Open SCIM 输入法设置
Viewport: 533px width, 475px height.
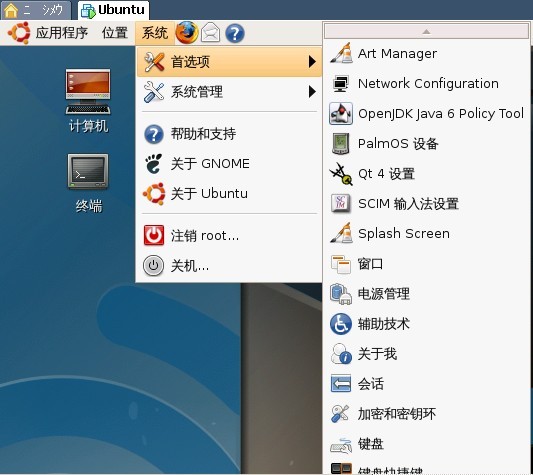click(x=426, y=203)
